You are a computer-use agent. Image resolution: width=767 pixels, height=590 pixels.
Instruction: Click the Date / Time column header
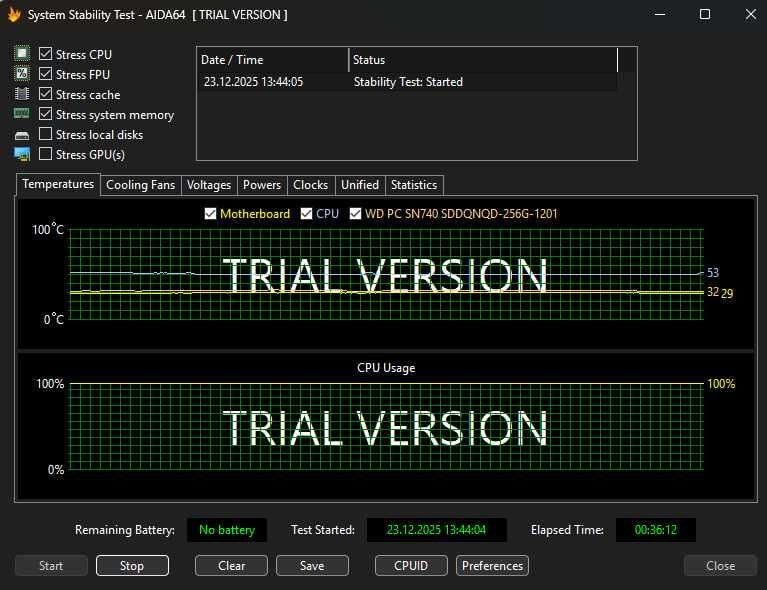click(x=273, y=60)
